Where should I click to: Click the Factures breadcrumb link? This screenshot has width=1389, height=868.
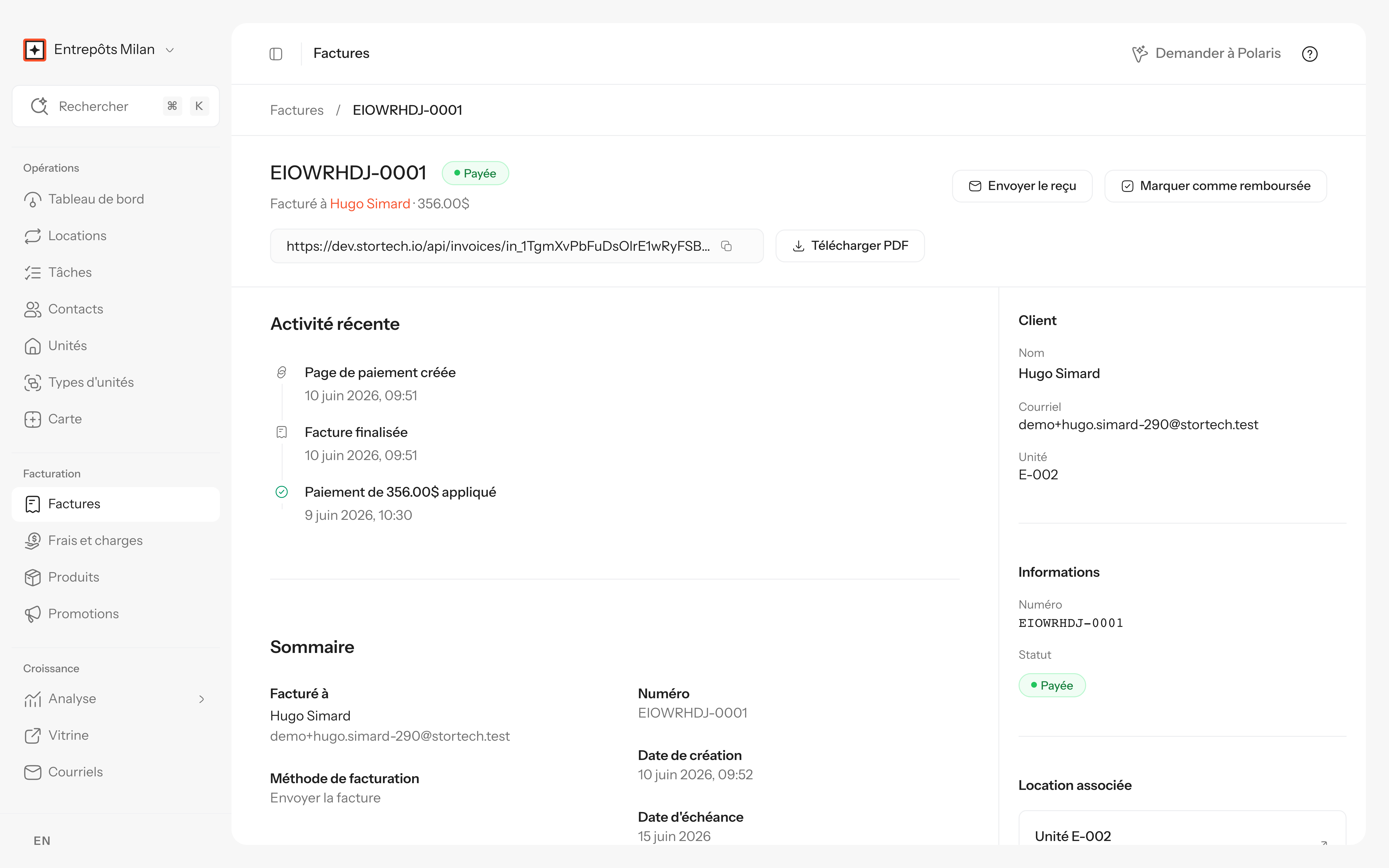(297, 110)
